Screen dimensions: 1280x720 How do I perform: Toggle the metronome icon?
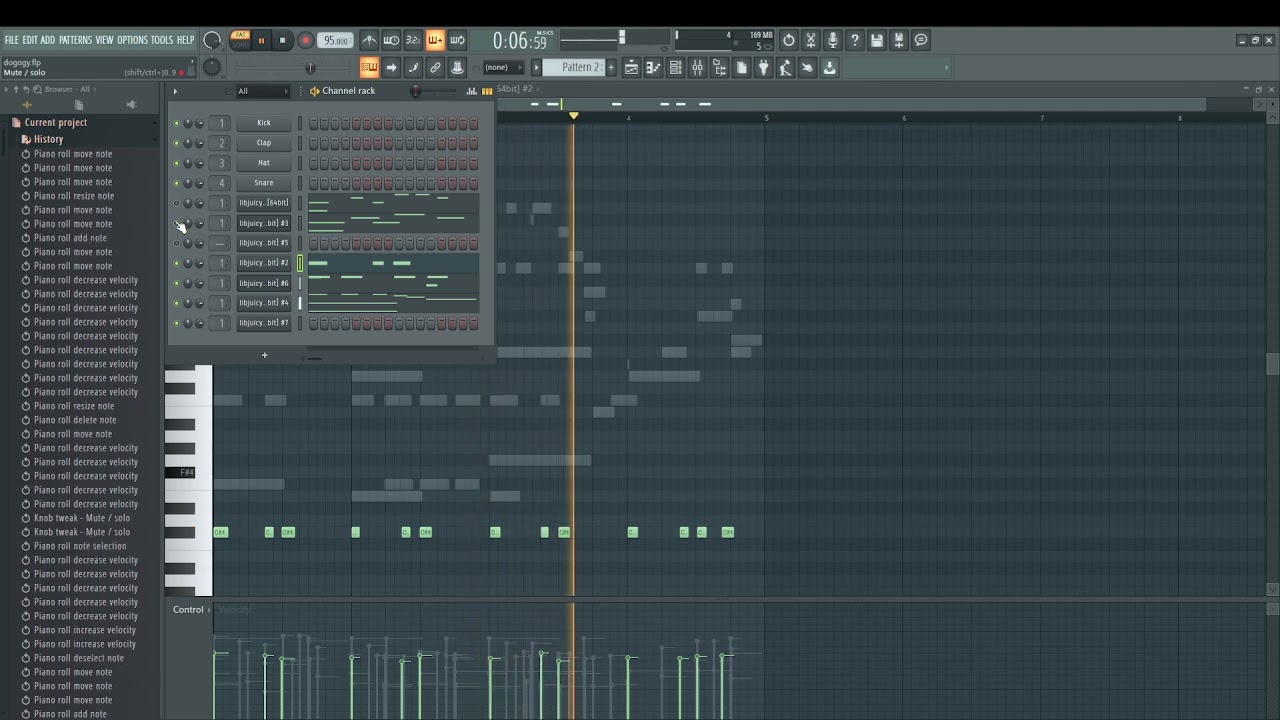[369, 41]
